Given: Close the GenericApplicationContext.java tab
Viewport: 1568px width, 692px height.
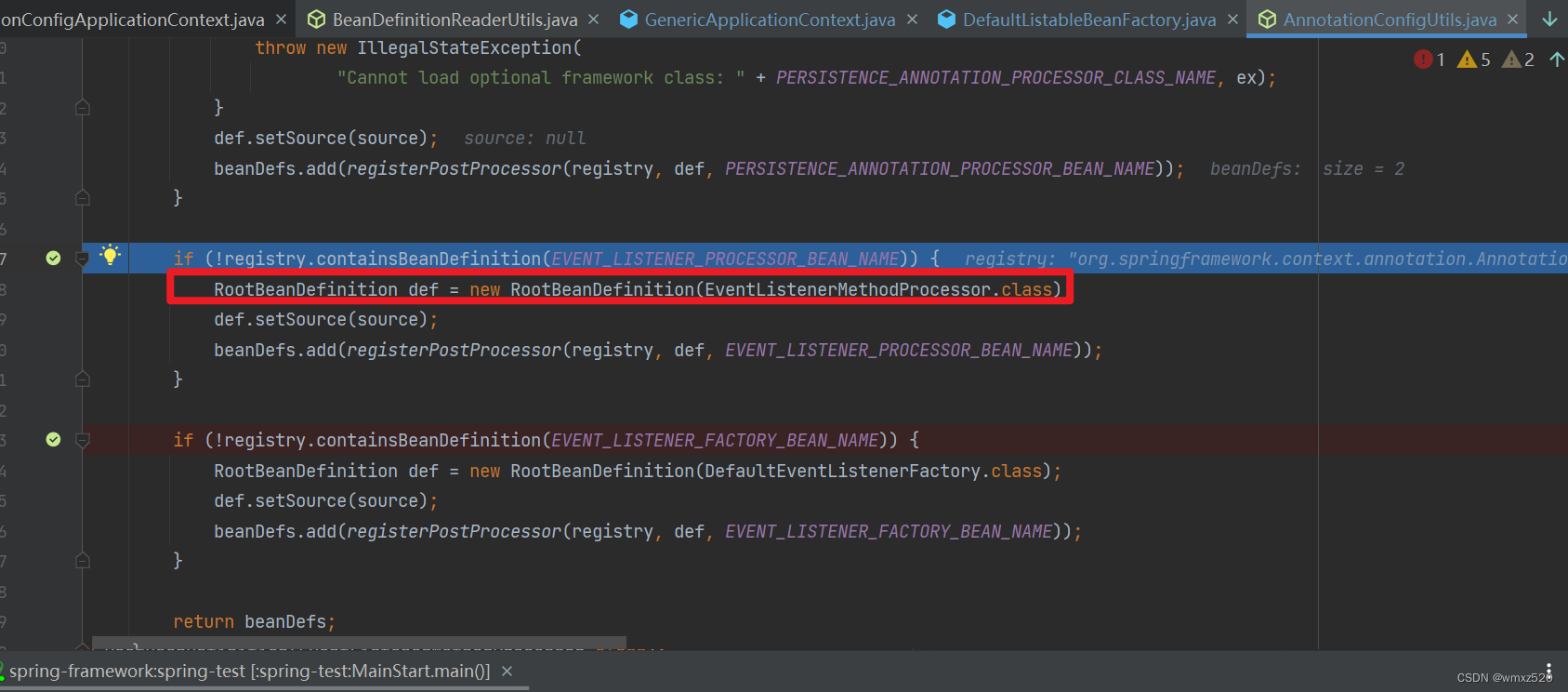Looking at the screenshot, I should [912, 20].
